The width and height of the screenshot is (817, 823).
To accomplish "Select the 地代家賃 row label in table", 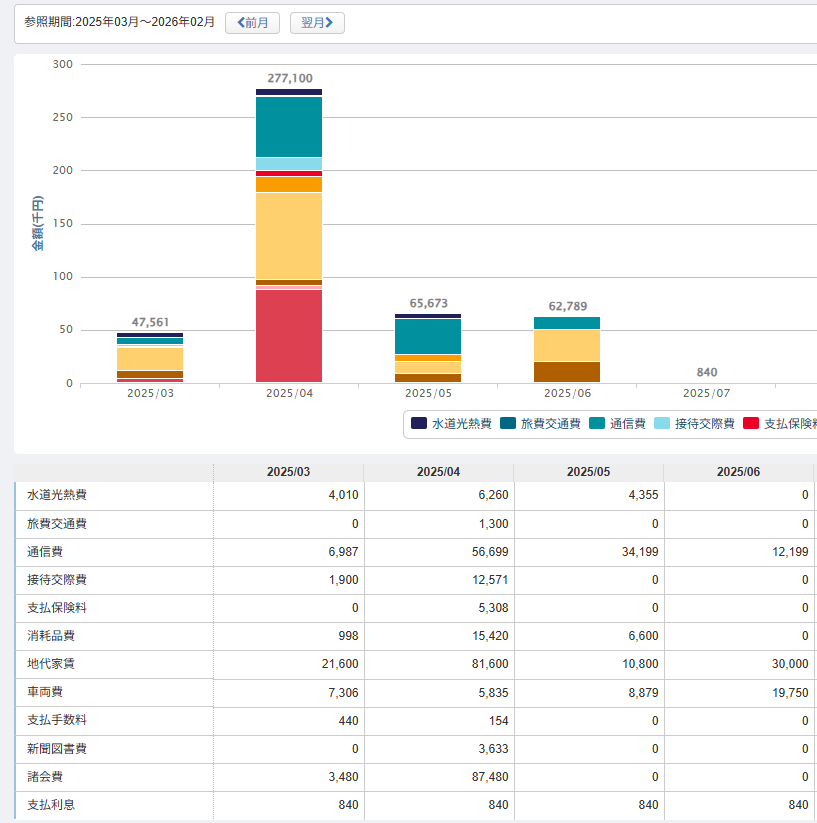I will click(51, 663).
